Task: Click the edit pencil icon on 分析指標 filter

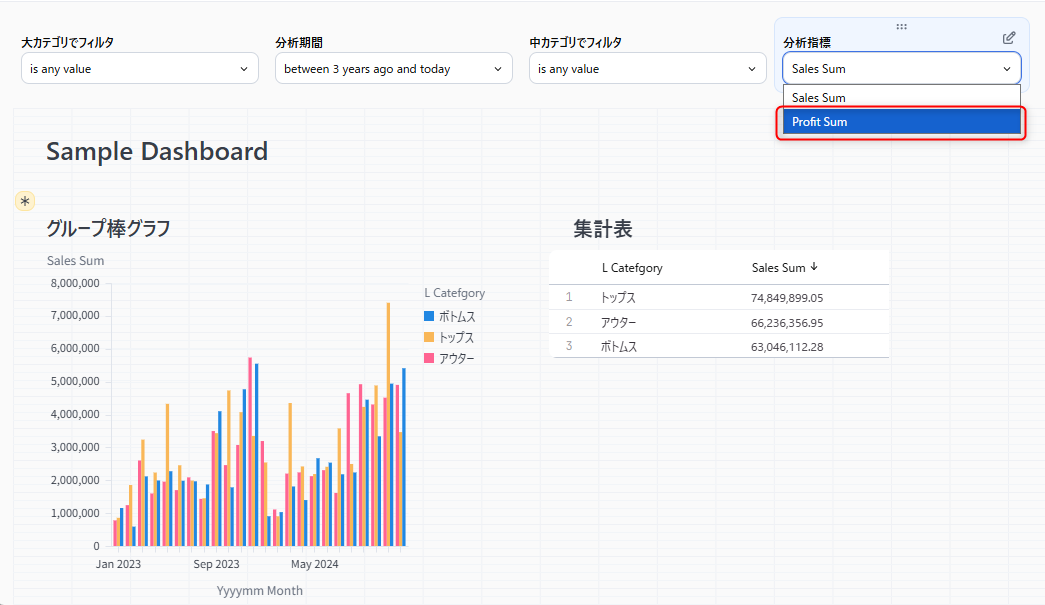Action: pos(1009,38)
